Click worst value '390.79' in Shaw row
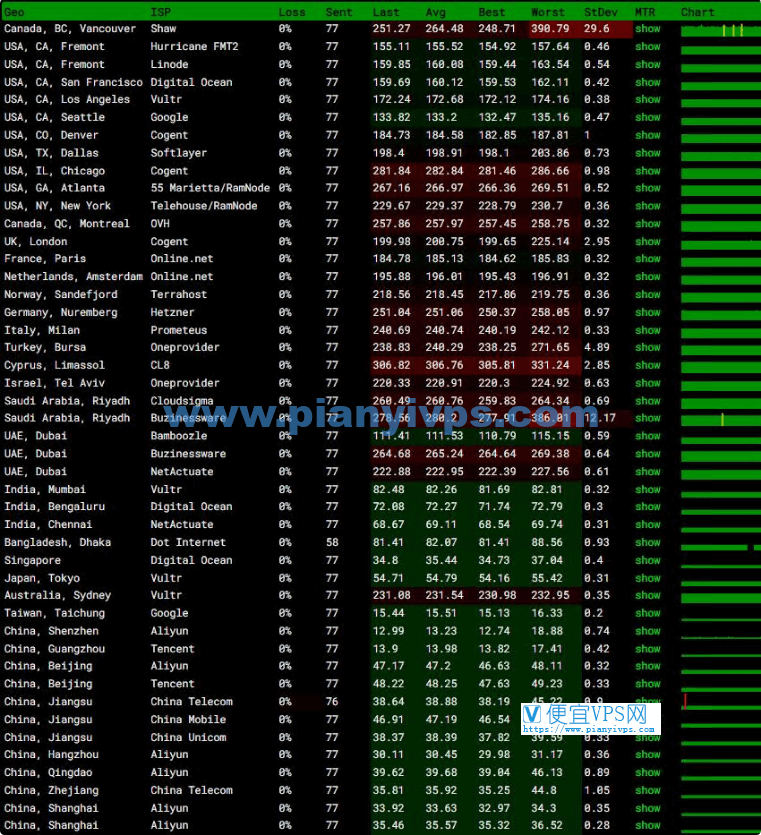Screen dimensions: 761x835 pos(550,29)
